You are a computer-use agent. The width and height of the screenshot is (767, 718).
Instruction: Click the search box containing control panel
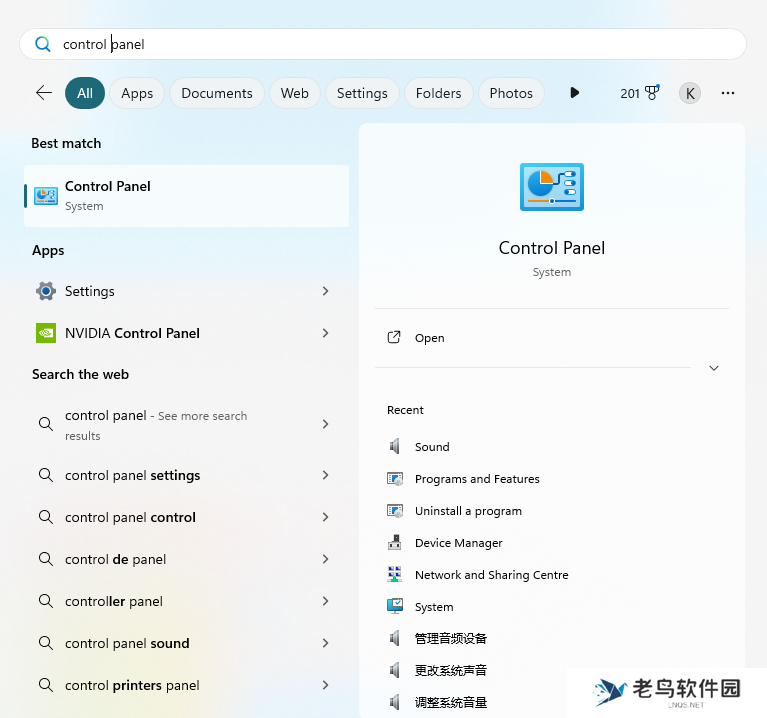(x=383, y=44)
